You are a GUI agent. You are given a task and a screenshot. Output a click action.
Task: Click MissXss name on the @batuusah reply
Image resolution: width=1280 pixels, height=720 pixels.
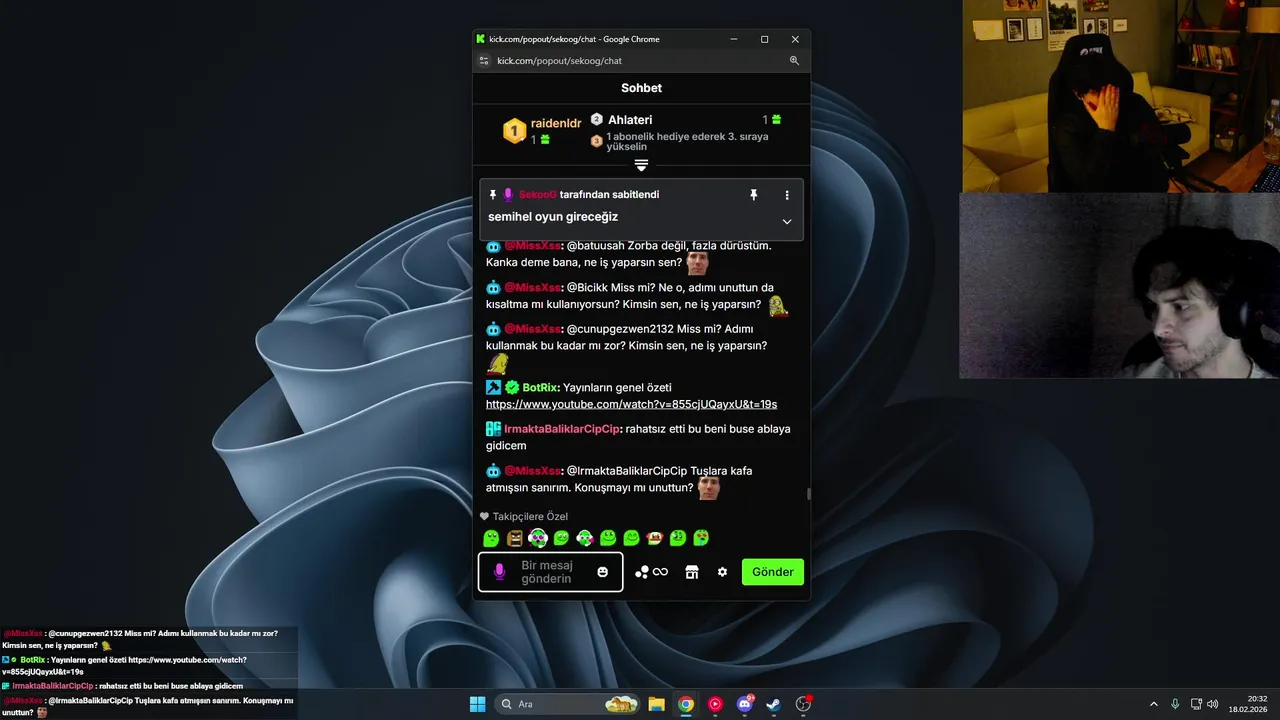pyautogui.click(x=532, y=246)
